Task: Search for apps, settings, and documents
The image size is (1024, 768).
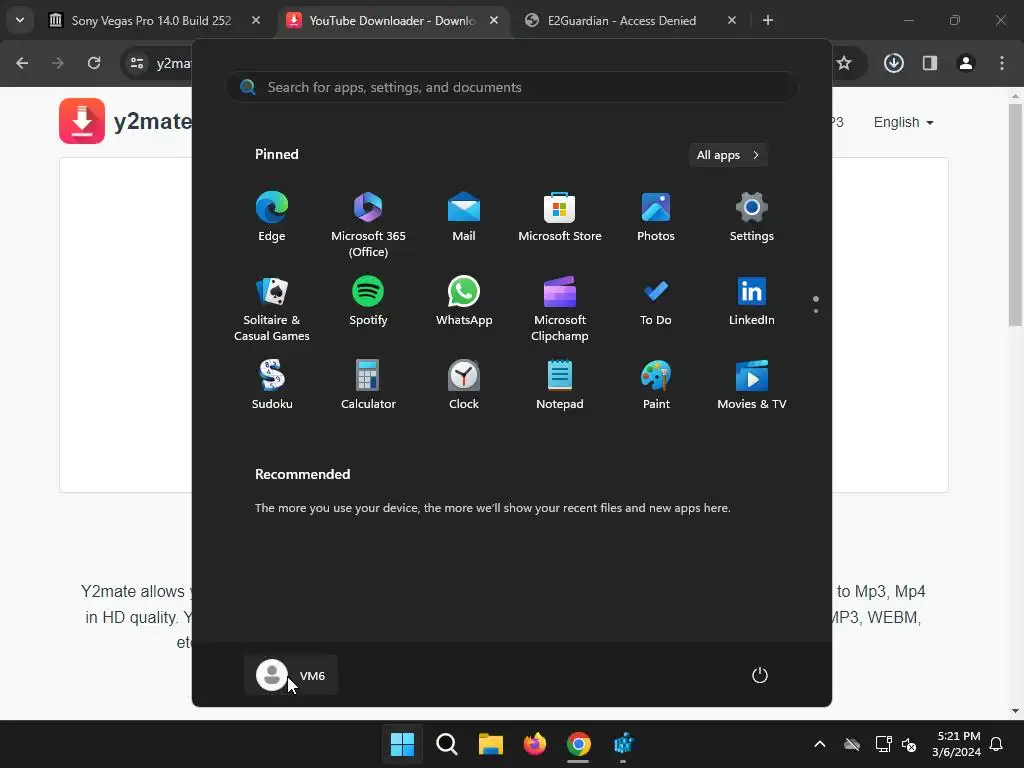Action: [512, 87]
